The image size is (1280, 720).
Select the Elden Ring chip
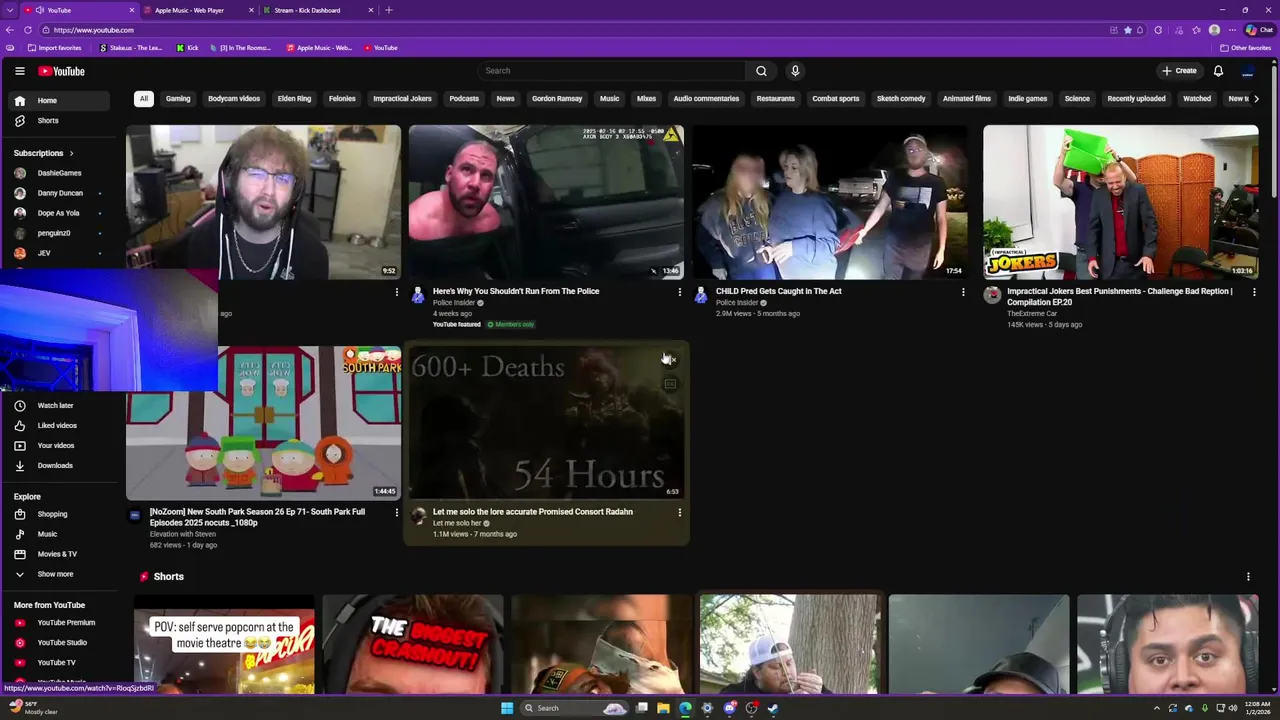(x=294, y=99)
